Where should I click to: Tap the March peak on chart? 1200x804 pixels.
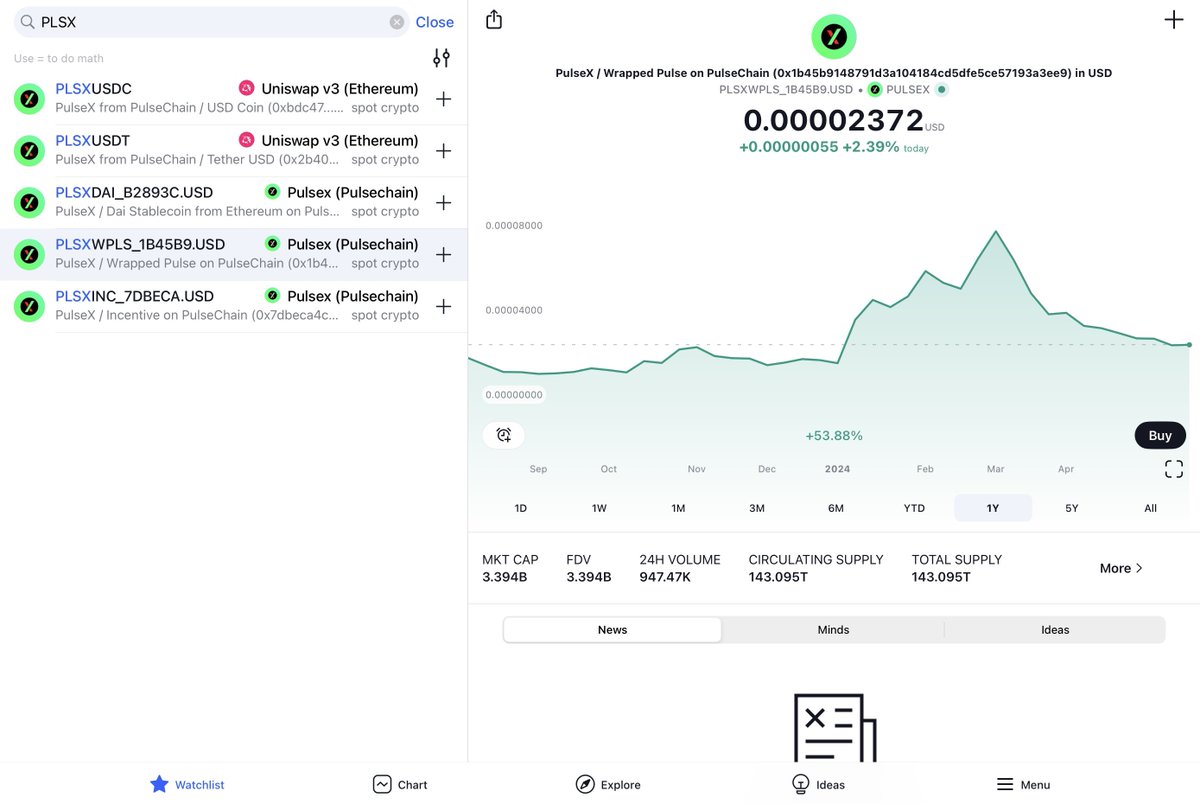[996, 232]
